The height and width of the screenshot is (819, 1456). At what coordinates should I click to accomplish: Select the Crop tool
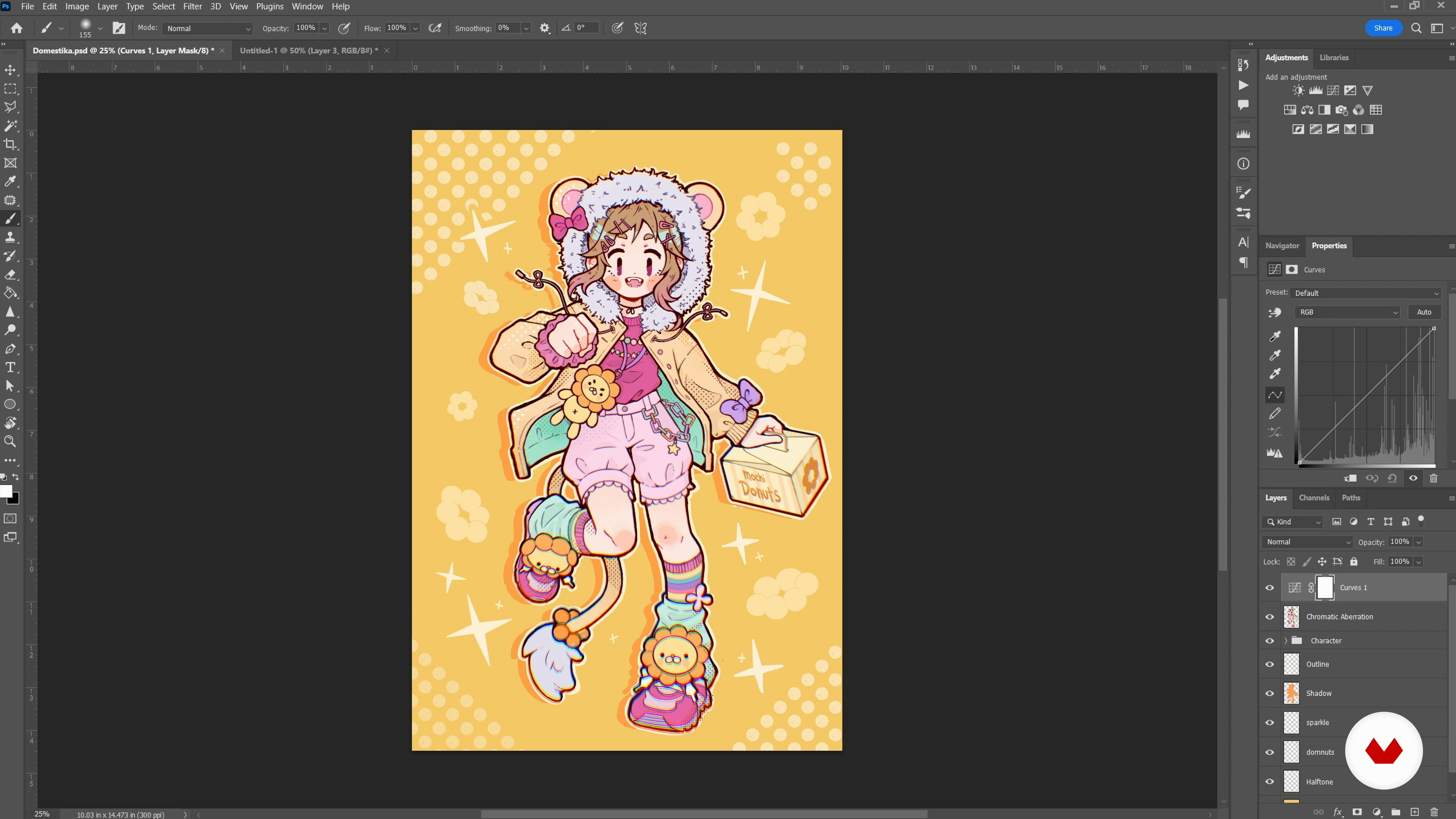coord(10,144)
